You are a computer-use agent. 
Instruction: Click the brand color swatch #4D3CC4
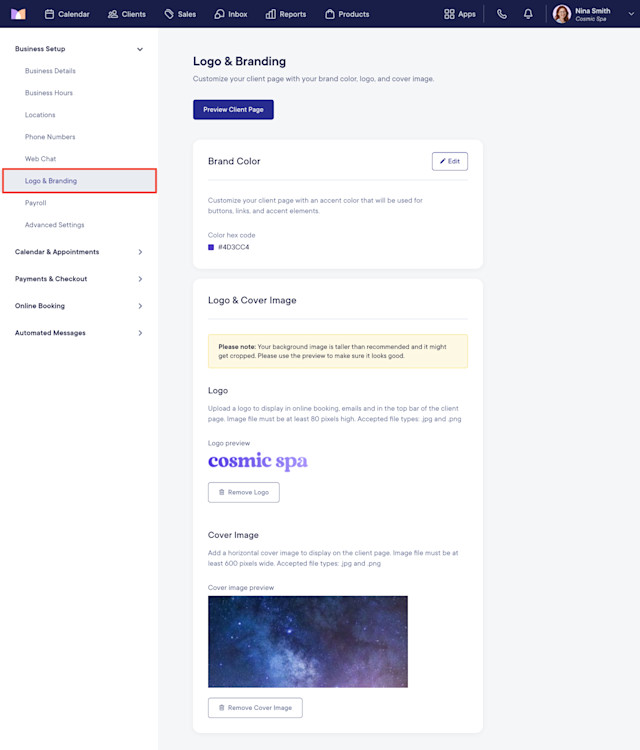[211, 247]
